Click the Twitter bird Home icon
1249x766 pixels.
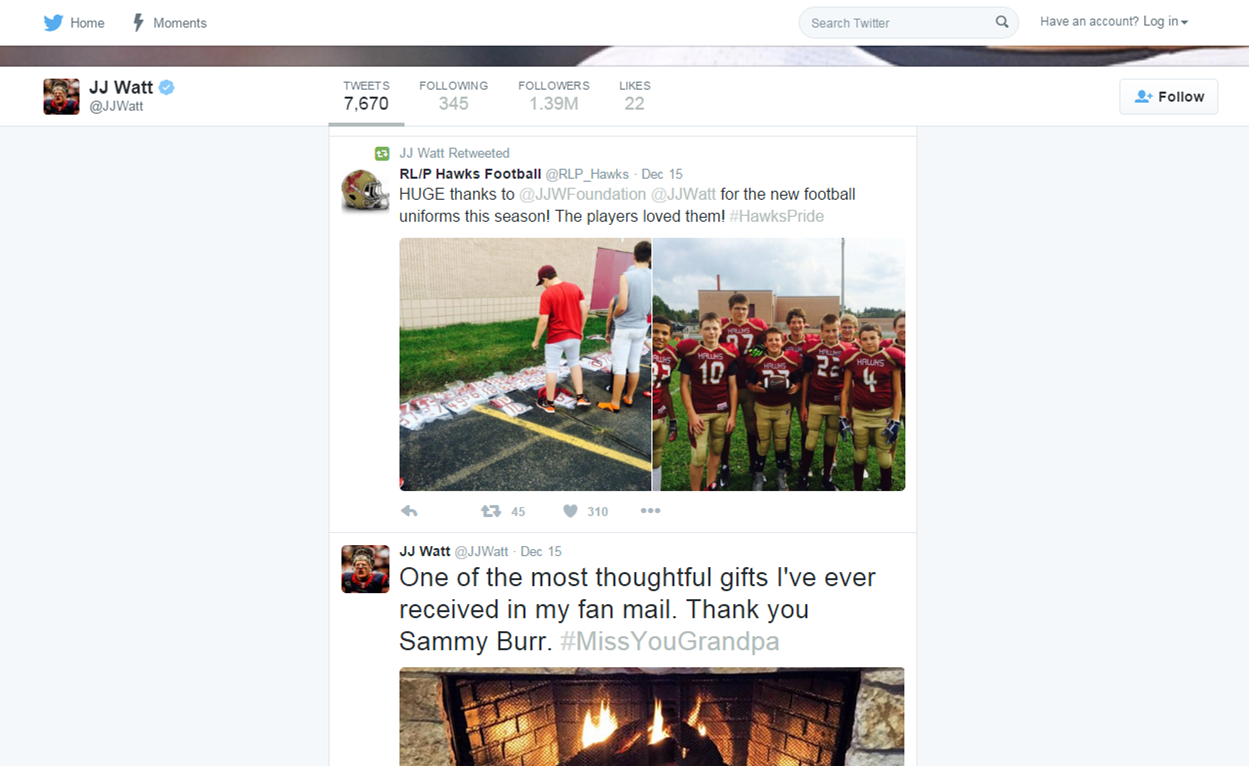[x=53, y=23]
